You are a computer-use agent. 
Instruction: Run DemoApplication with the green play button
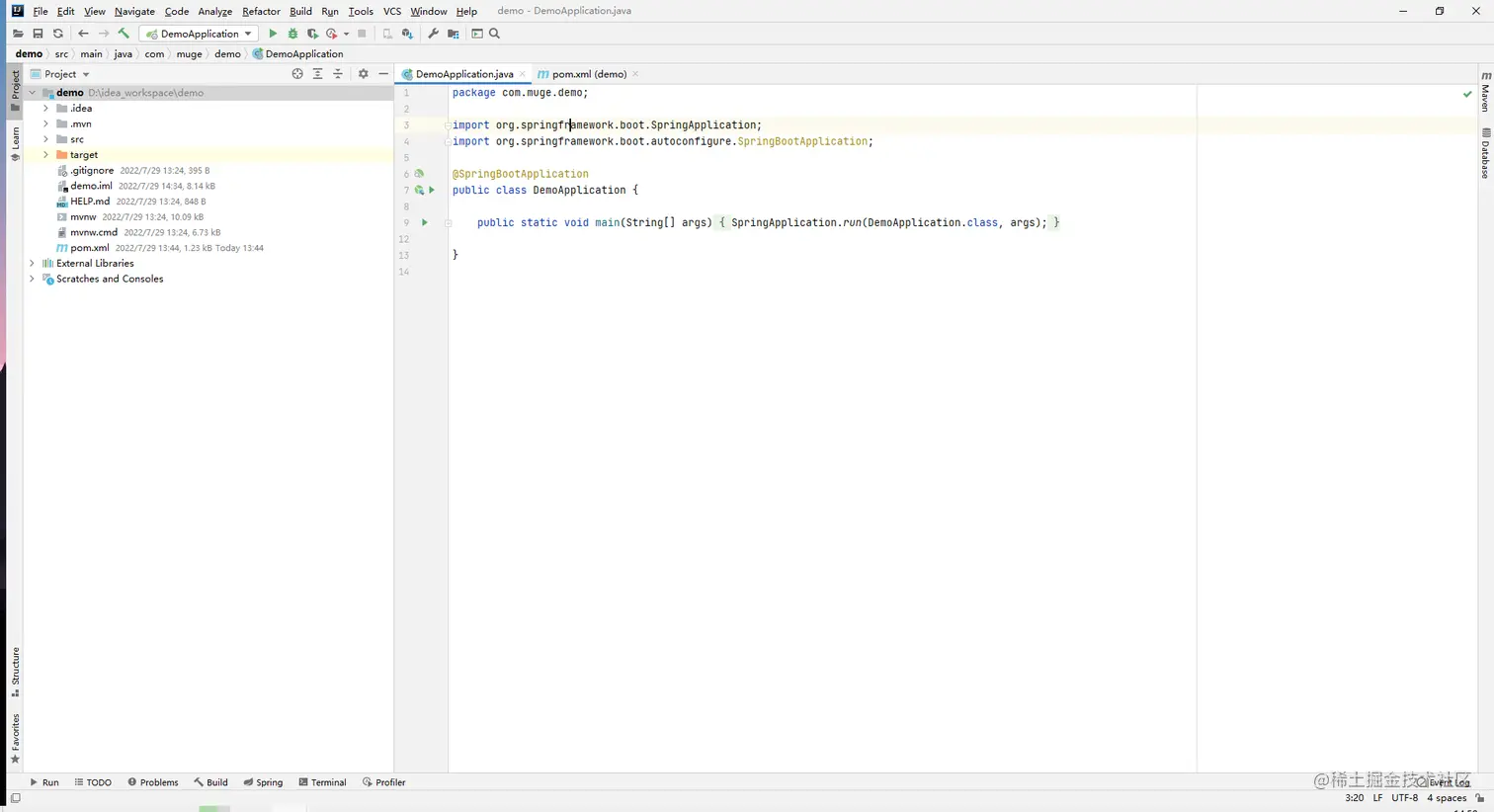[273, 34]
